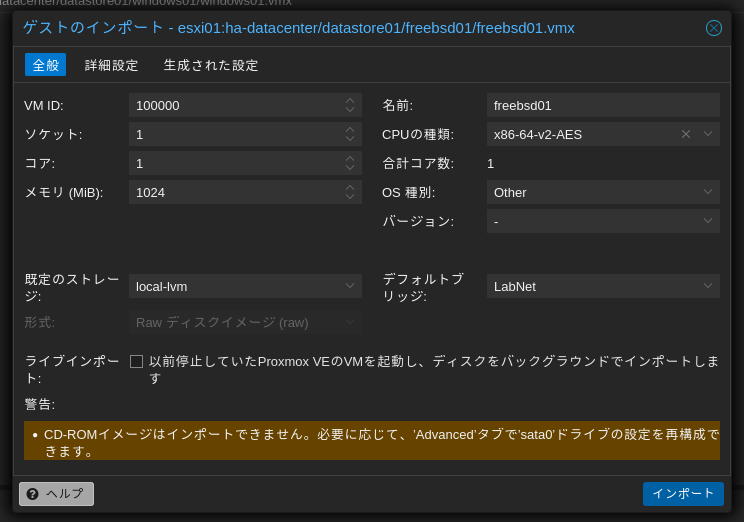Screen dimensions: 744x522
Task: Clear the CPUの種類 selection
Action: [x=686, y=134]
